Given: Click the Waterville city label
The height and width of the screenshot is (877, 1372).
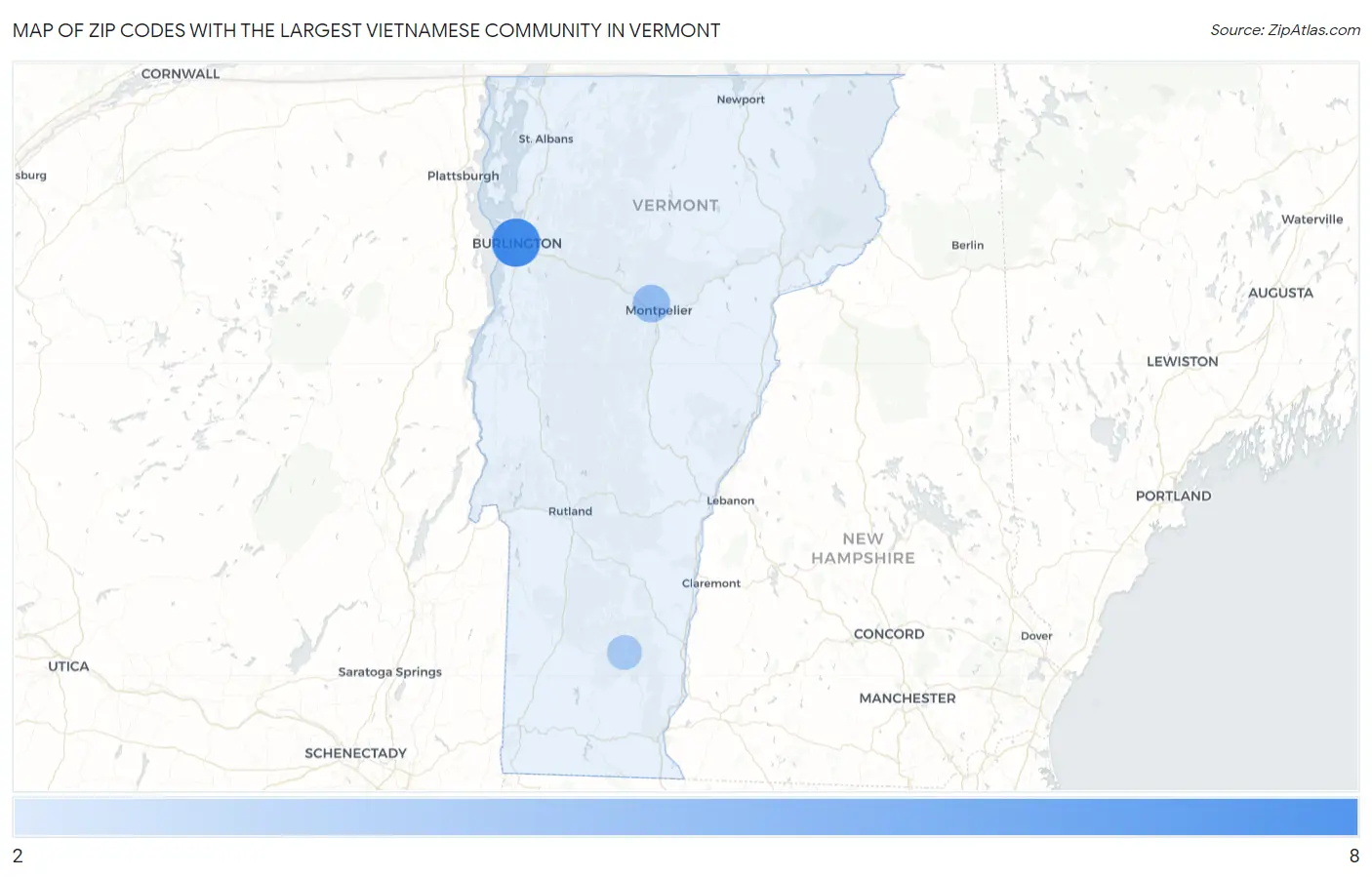Looking at the screenshot, I should (x=1311, y=219).
